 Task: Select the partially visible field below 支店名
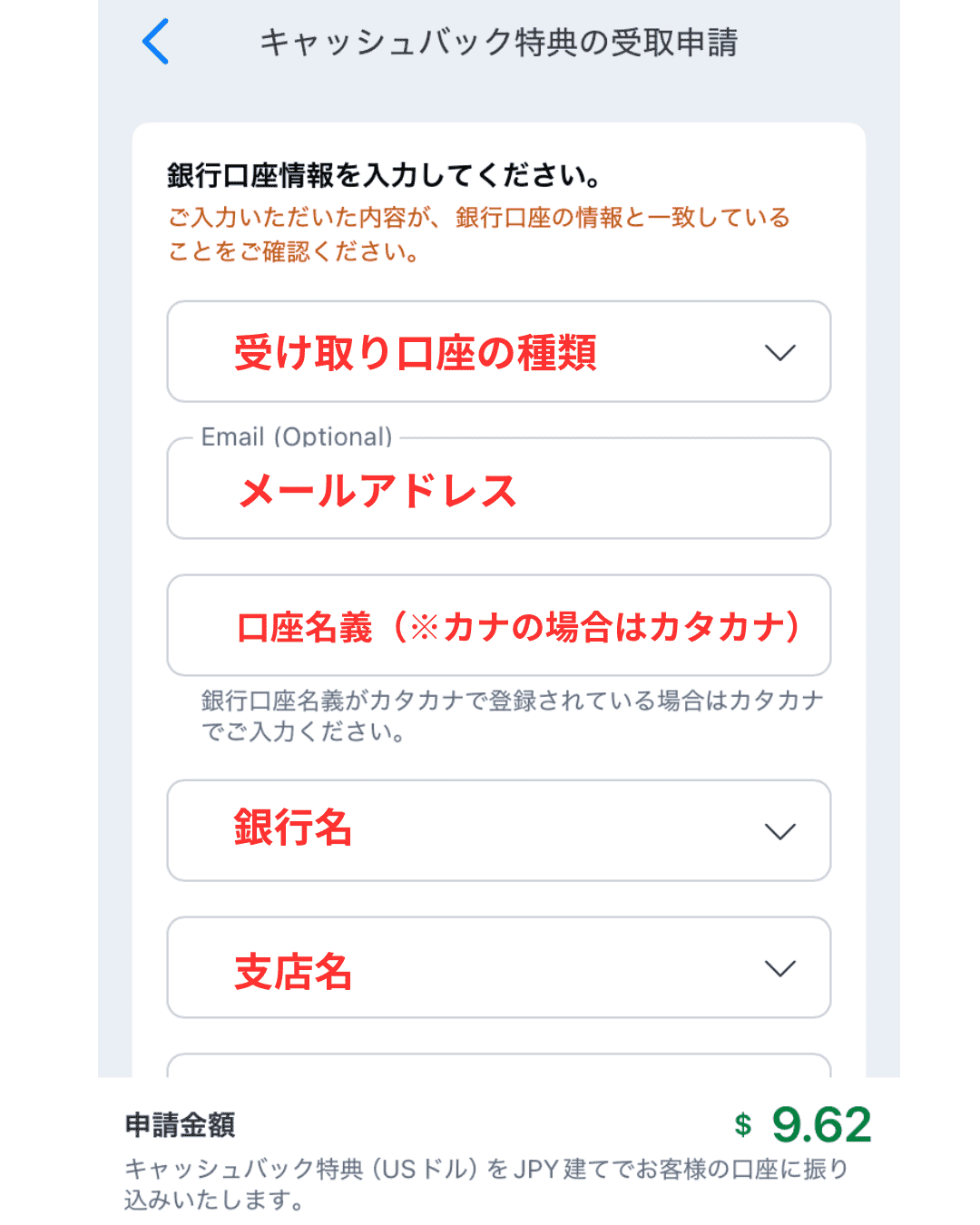[498, 1066]
